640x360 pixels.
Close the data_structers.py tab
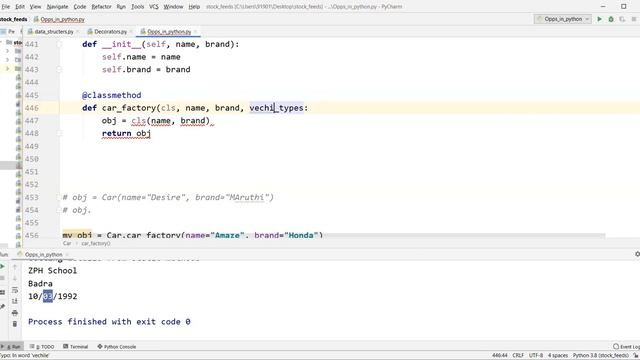click(x=78, y=31)
